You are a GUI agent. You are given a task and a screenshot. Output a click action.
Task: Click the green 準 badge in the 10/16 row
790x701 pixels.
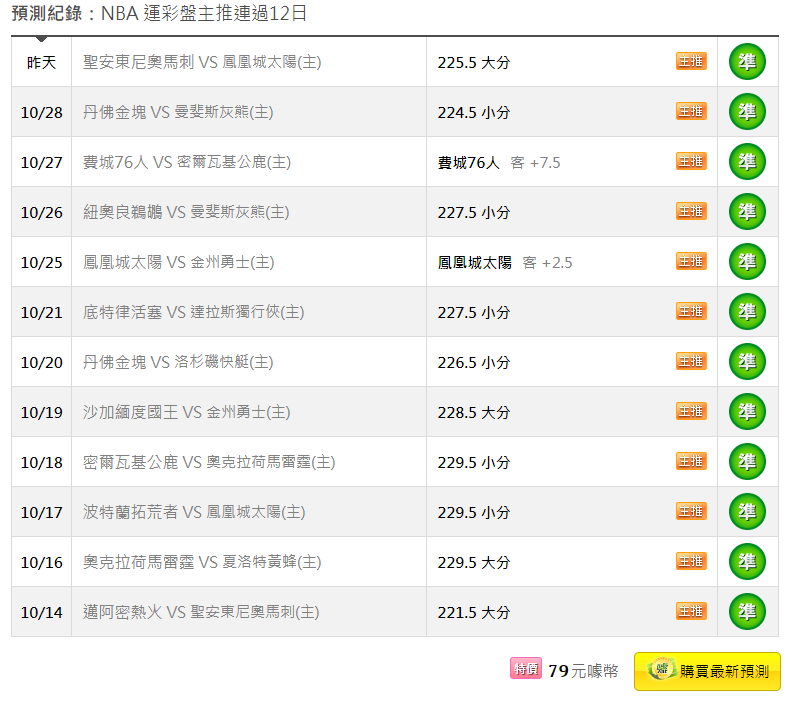pos(747,561)
